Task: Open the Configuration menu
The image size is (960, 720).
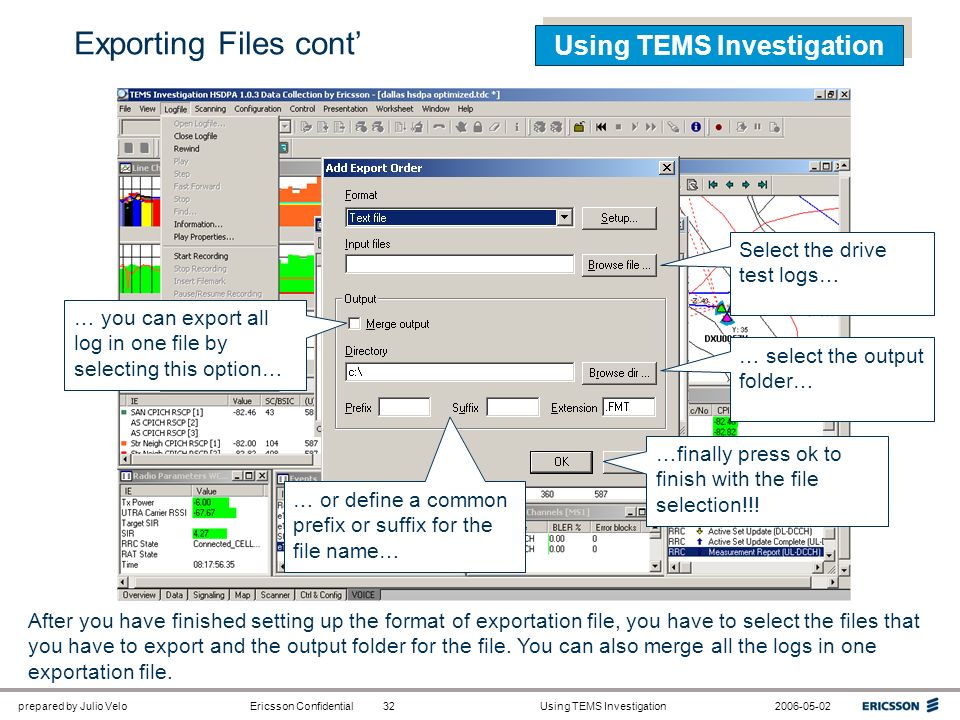Action: click(258, 109)
